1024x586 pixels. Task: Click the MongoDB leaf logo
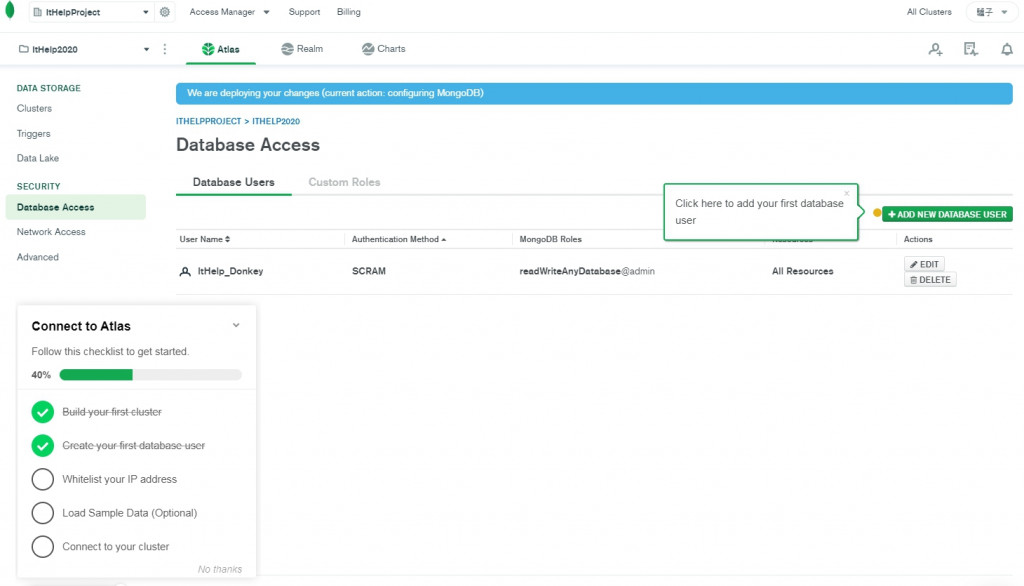pos(10,11)
